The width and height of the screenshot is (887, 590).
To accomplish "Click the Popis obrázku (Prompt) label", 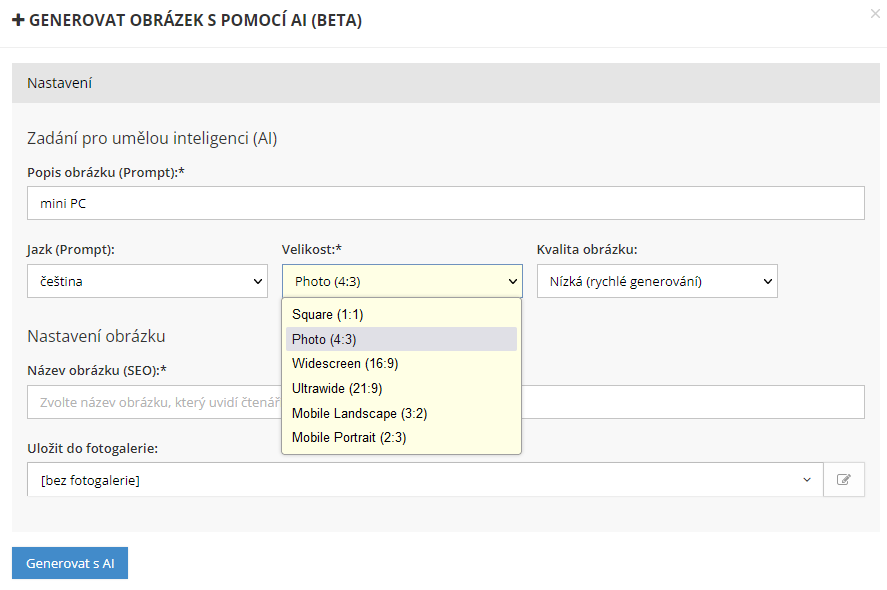I will pos(106,172).
